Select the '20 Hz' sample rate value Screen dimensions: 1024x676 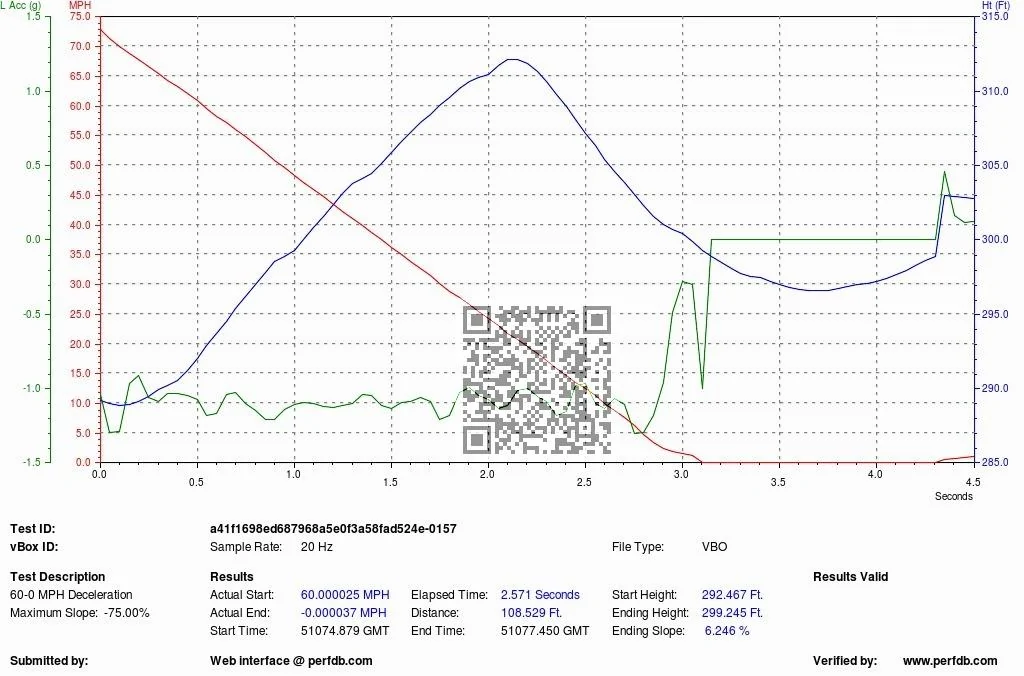pyautogui.click(x=317, y=547)
